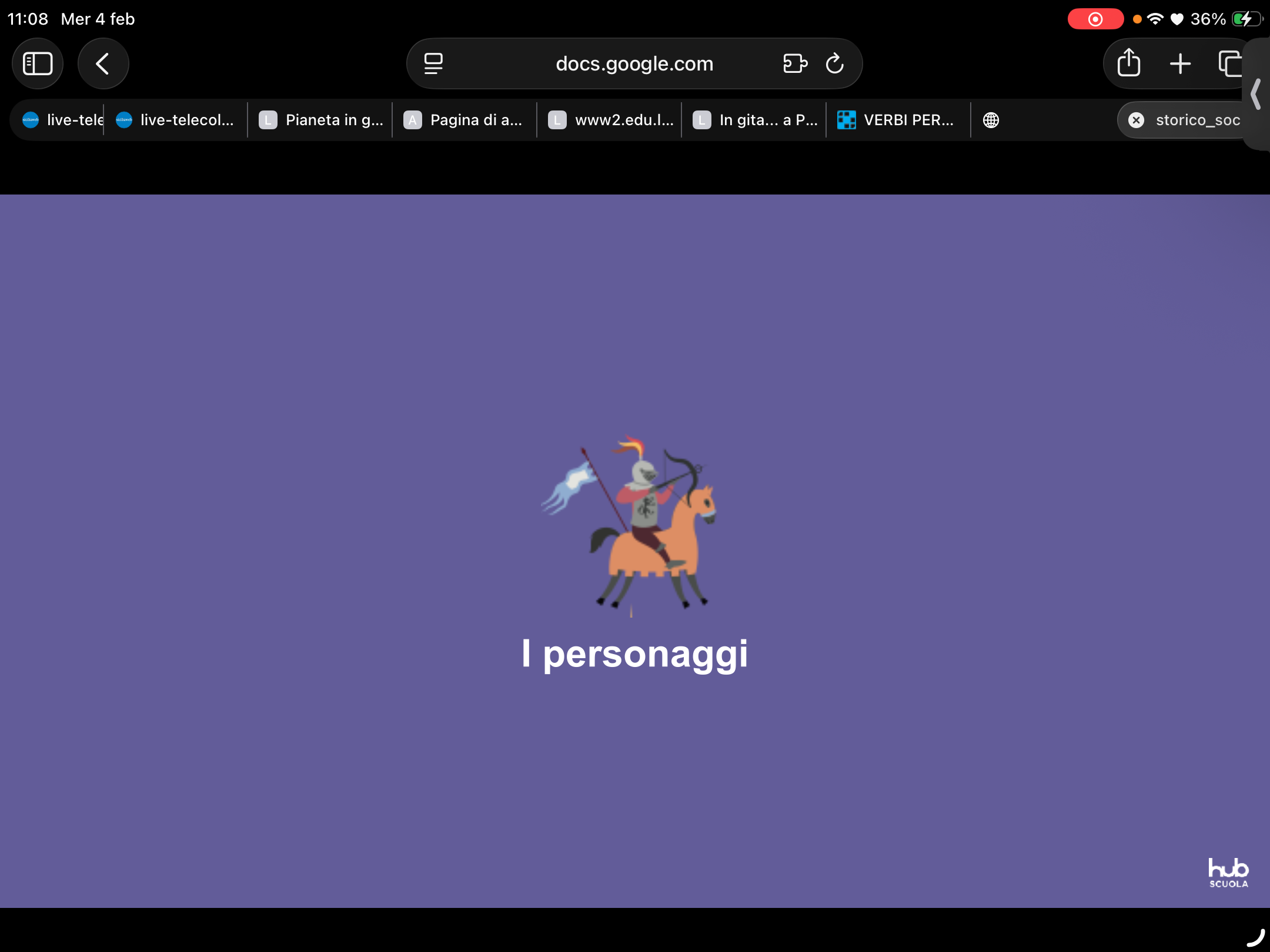Open the page reader menu icon
This screenshot has width=1270, height=952.
433,63
